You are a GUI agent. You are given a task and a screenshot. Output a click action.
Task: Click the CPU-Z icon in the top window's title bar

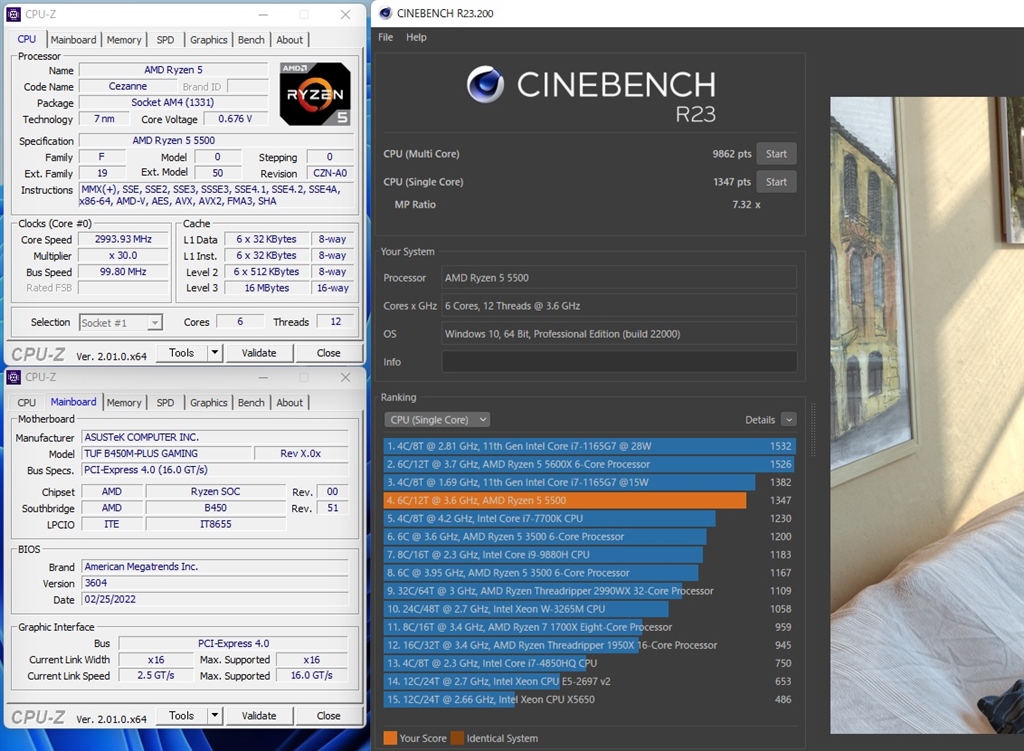coord(14,14)
